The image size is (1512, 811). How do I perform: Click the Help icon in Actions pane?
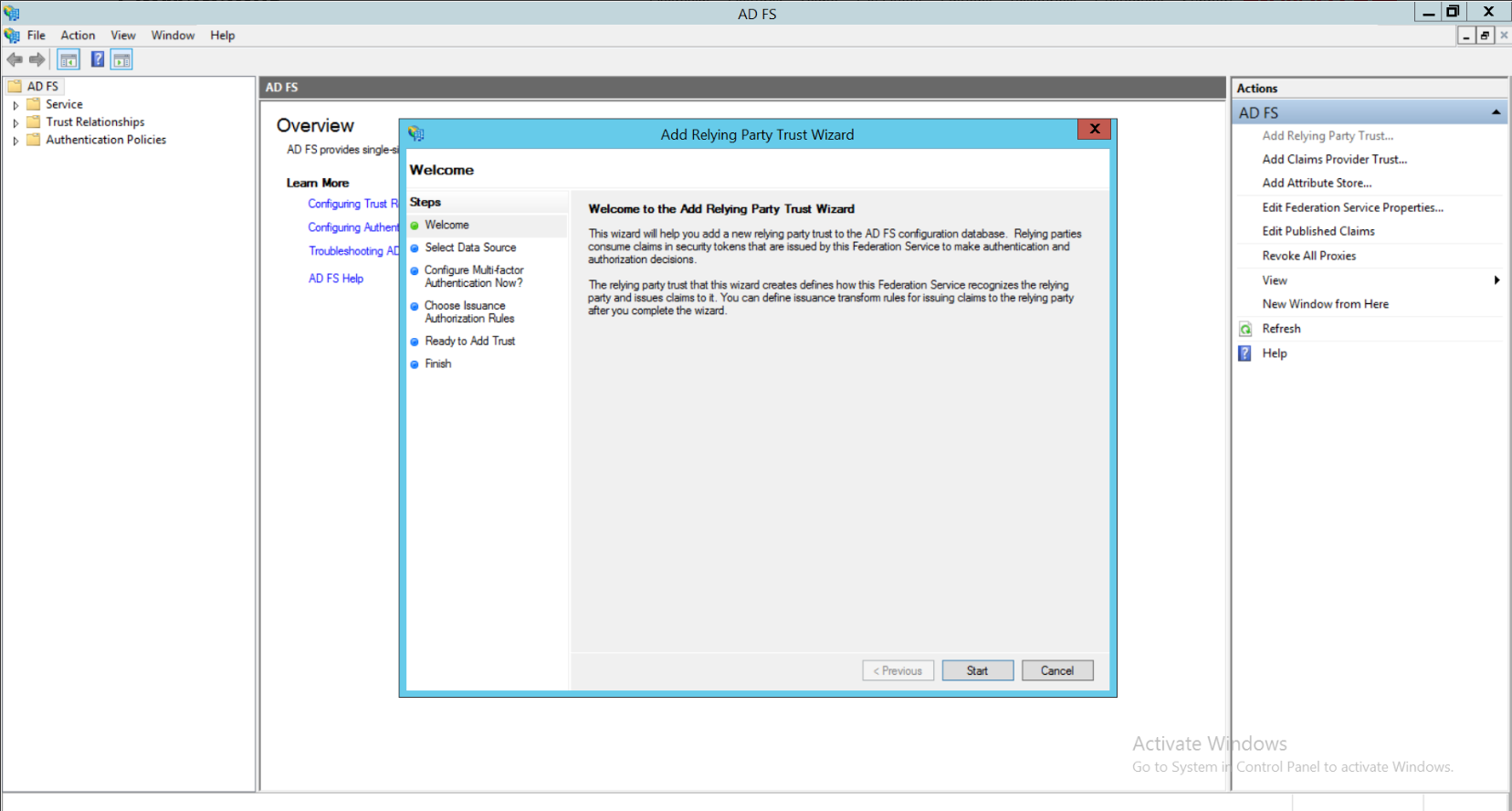tap(1245, 353)
